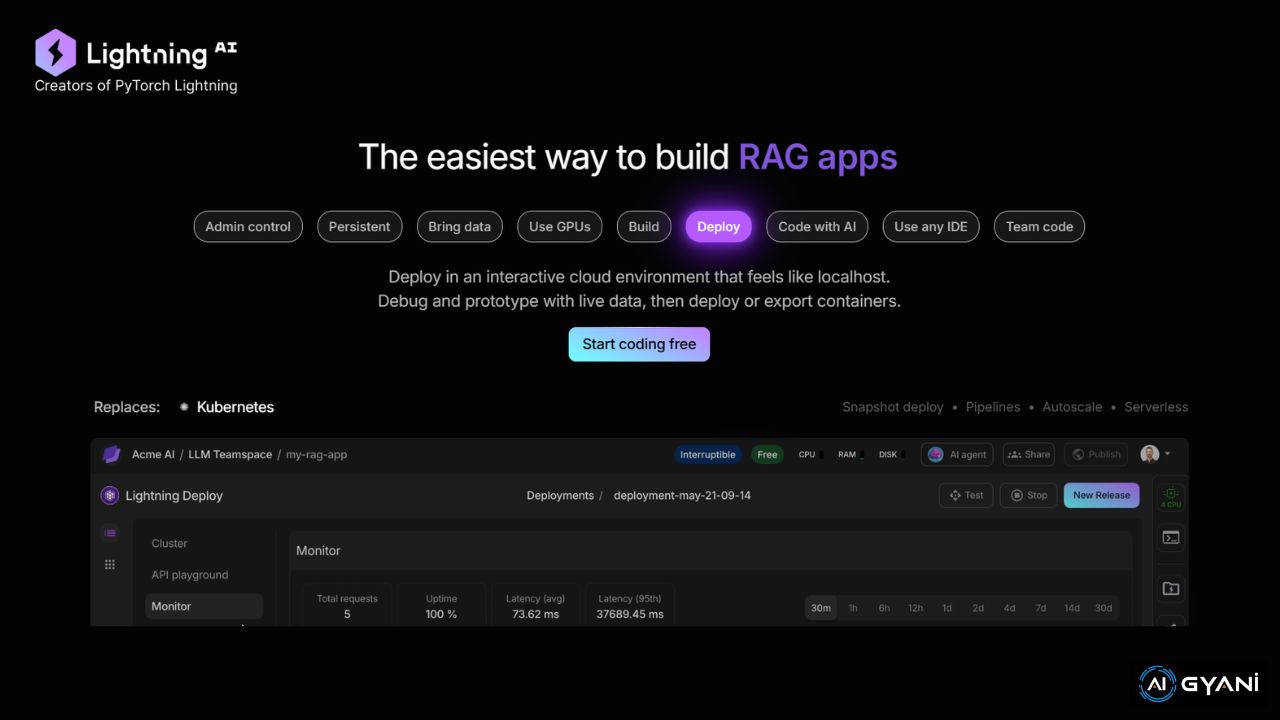The width and height of the screenshot is (1280, 720).
Task: Click the Publish button
Action: 1096,454
